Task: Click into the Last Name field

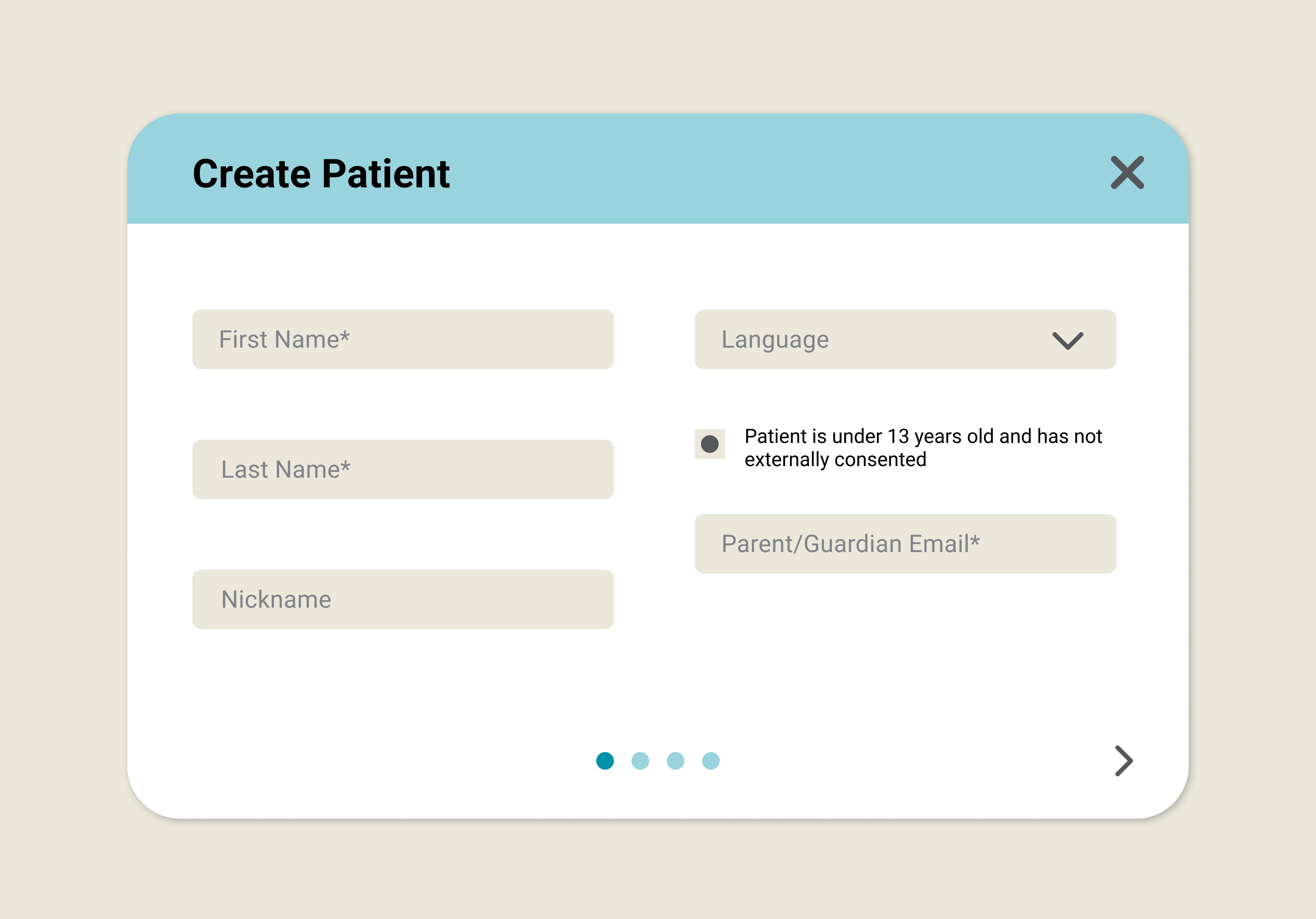Action: point(403,470)
